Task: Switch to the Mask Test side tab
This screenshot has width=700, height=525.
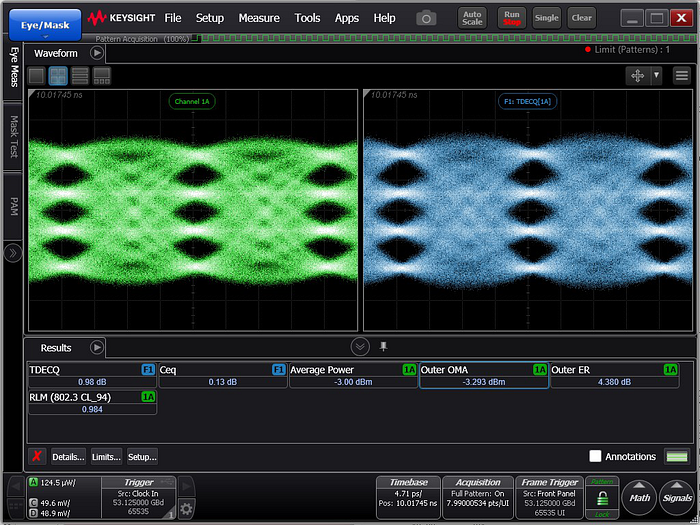Action: (x=14, y=138)
